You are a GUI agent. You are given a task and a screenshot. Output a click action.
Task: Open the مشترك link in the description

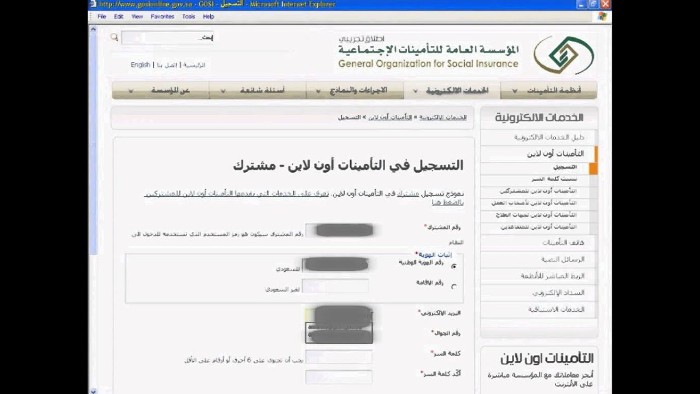pyautogui.click(x=408, y=194)
